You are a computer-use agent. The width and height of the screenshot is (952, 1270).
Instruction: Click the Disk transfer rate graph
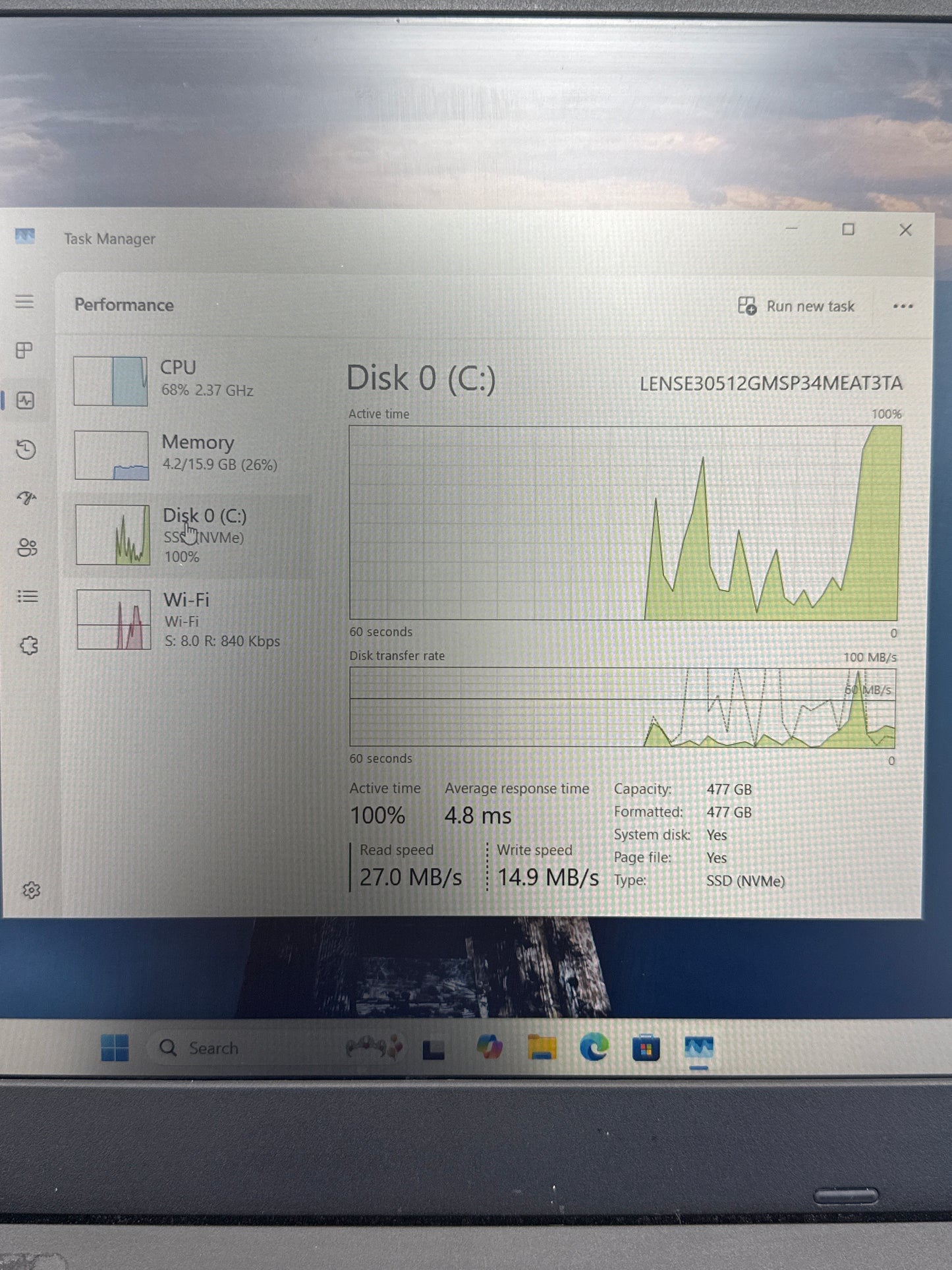tap(622, 707)
